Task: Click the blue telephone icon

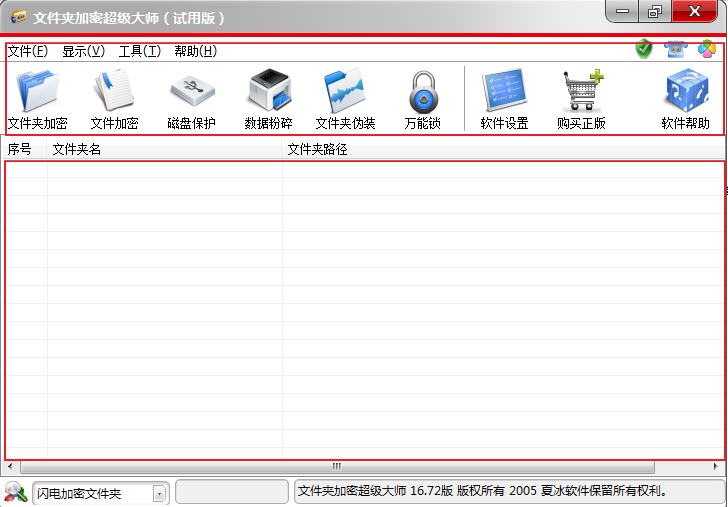Action: click(x=676, y=49)
